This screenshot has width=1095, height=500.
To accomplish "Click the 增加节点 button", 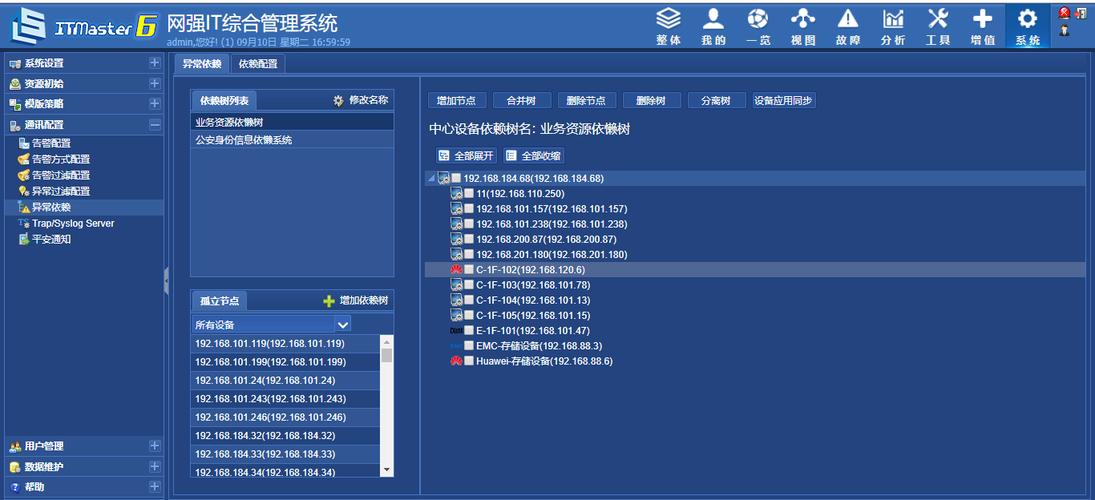I will (x=457, y=101).
